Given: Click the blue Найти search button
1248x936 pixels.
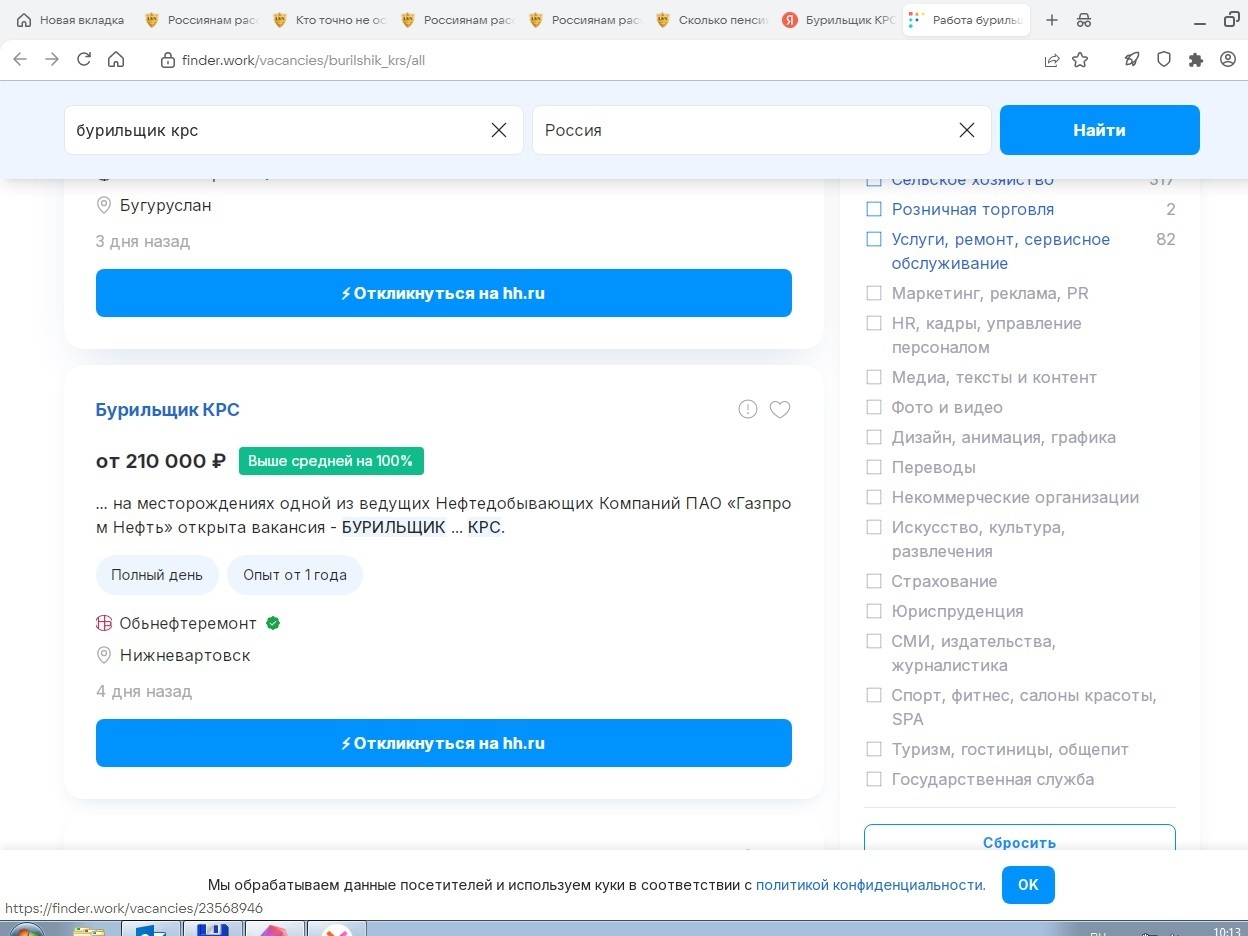Looking at the screenshot, I should pos(1100,130).
